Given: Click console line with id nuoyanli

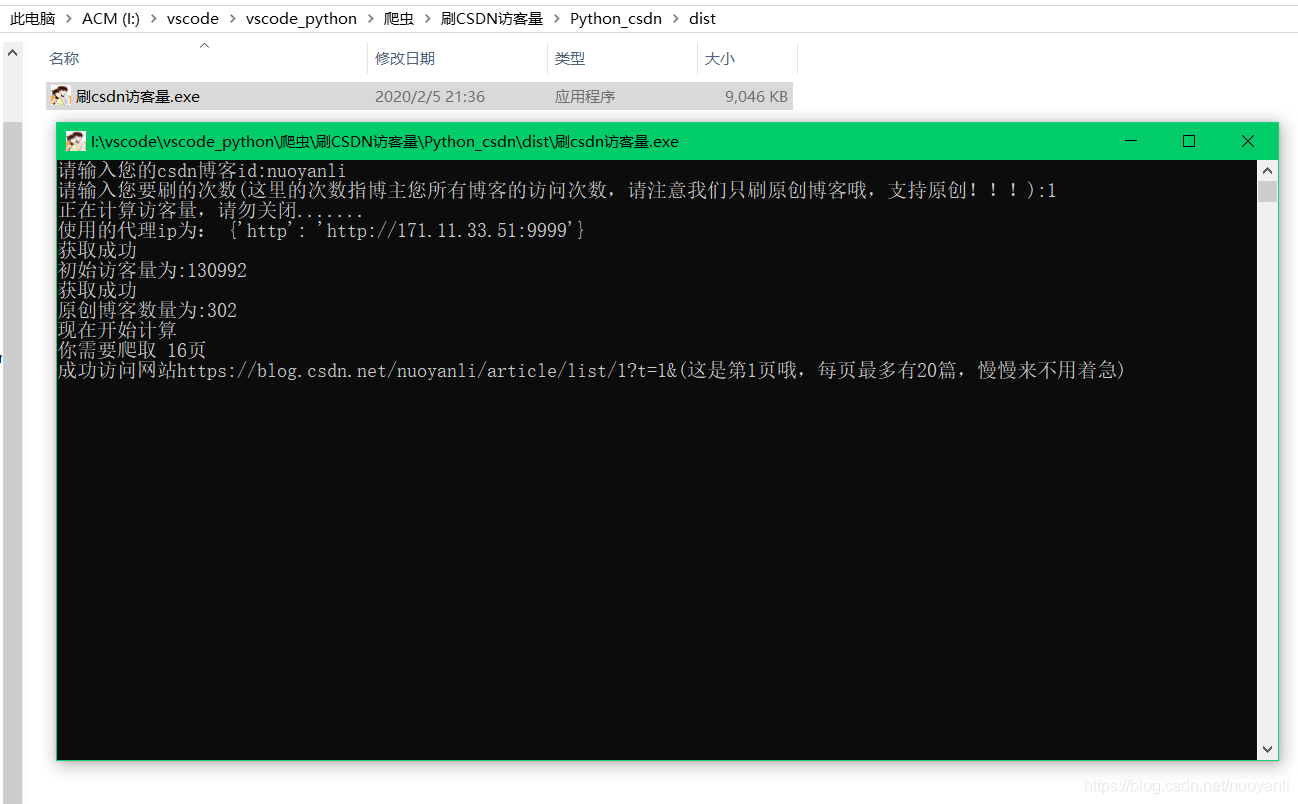Looking at the screenshot, I should point(202,171).
